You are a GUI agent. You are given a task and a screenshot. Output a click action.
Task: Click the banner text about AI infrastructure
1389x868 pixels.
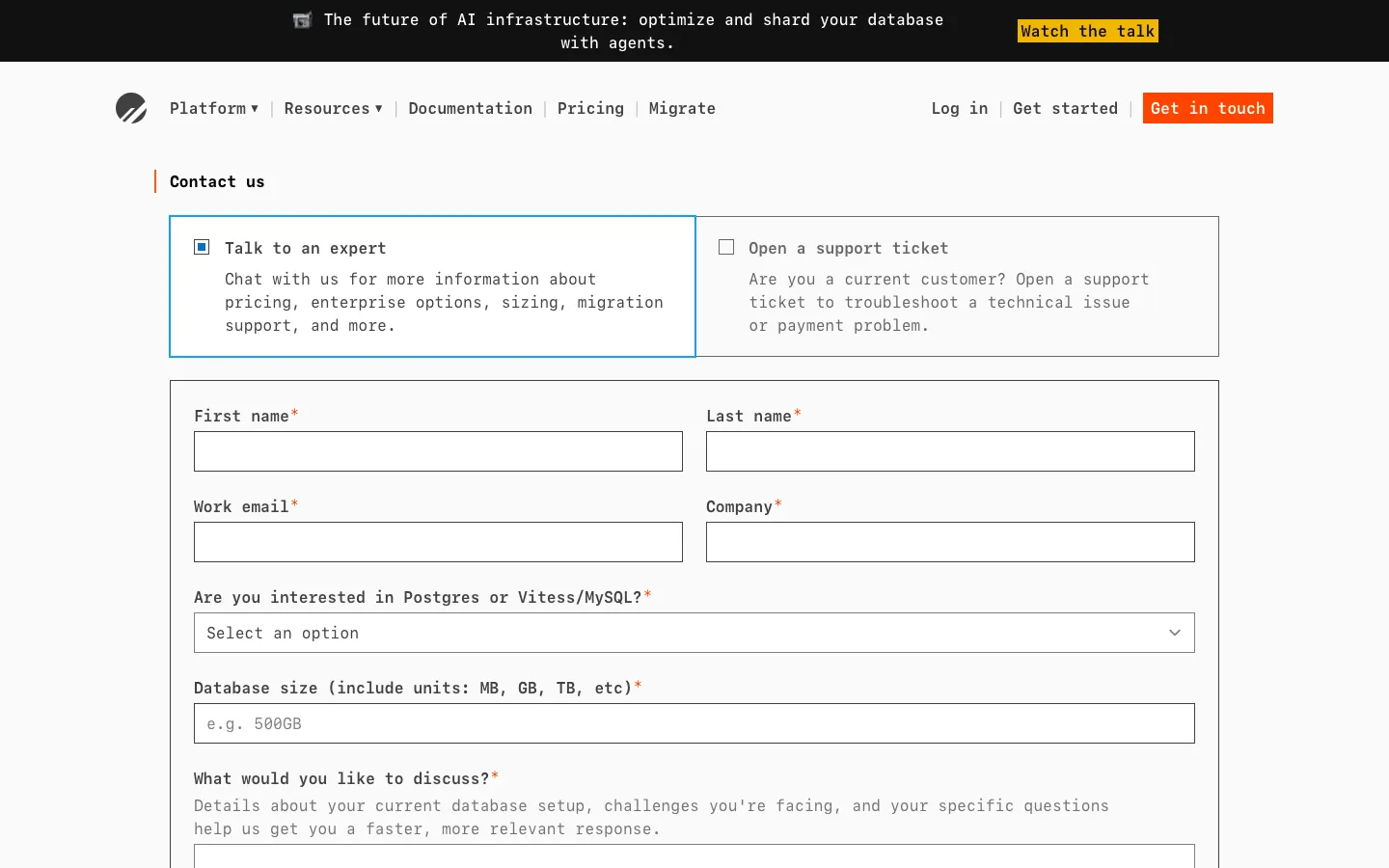pos(618,31)
